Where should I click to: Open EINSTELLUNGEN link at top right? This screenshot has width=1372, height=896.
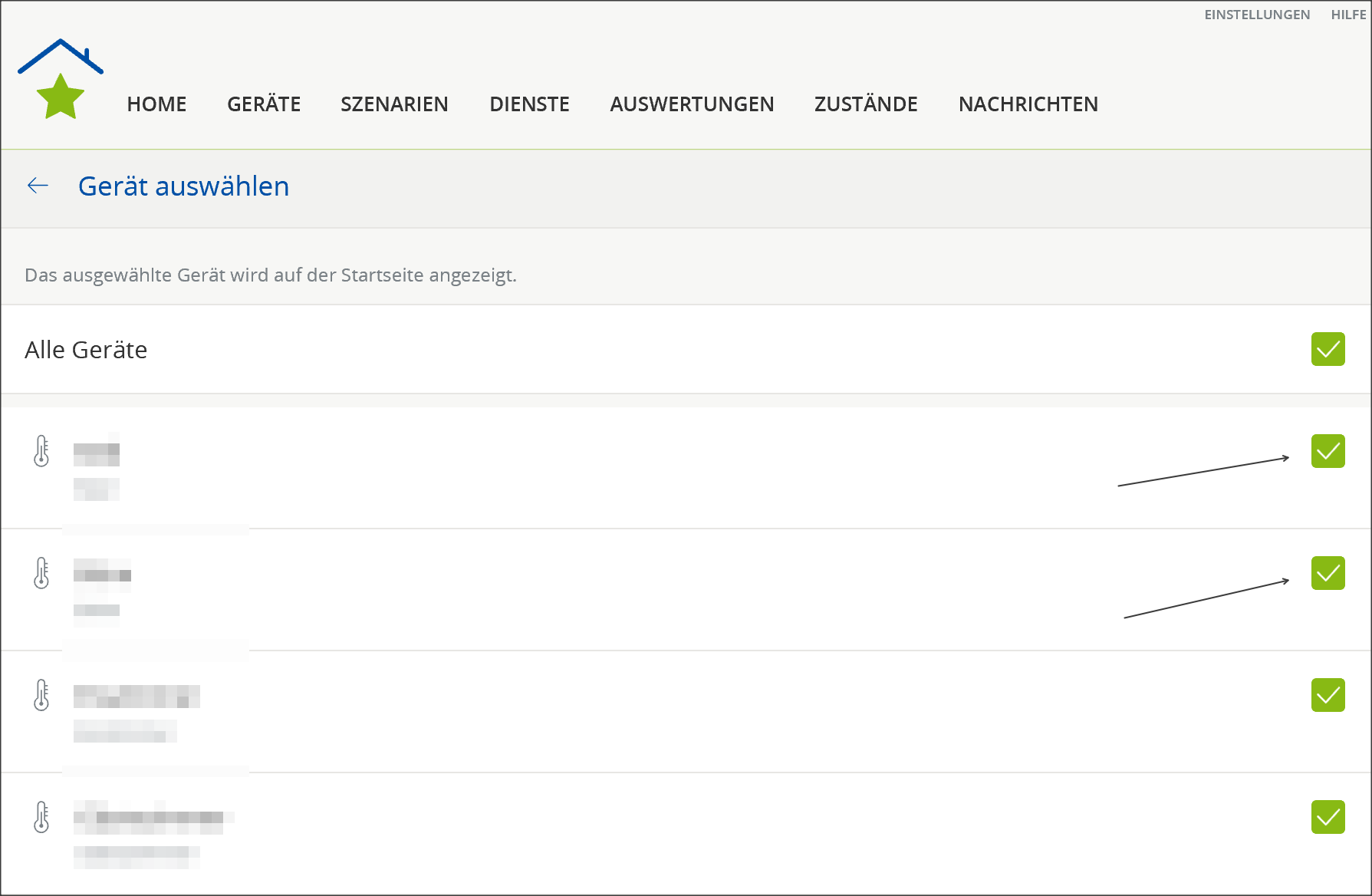click(x=1256, y=15)
